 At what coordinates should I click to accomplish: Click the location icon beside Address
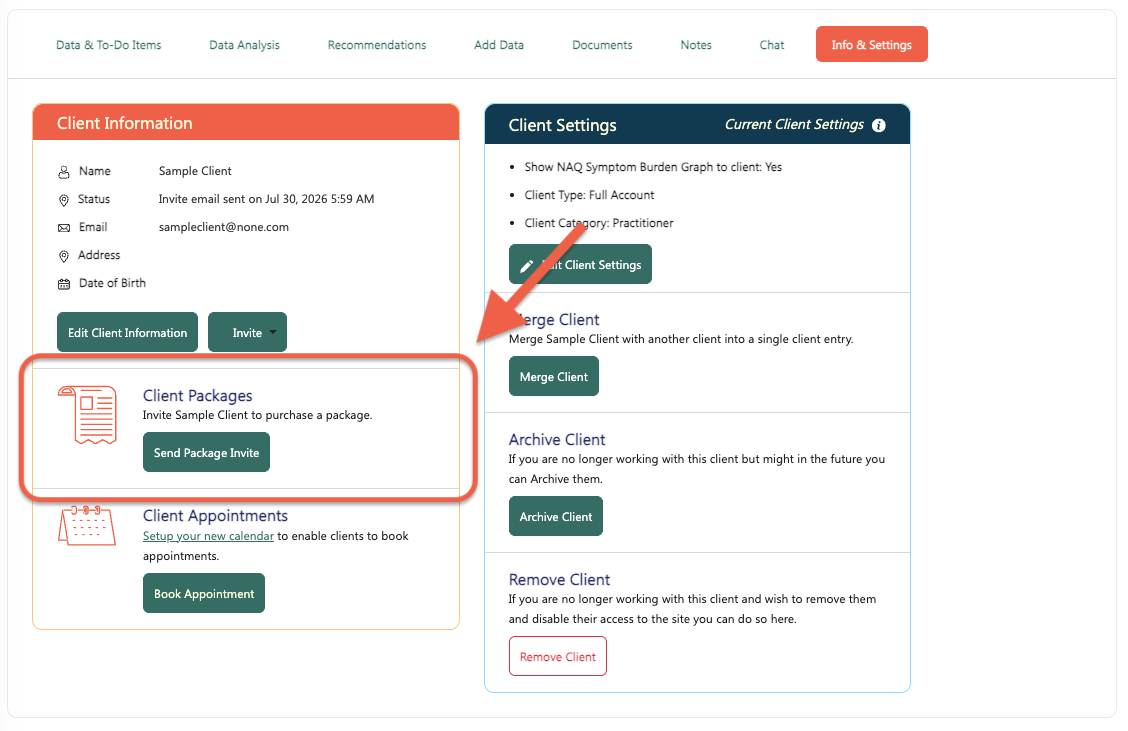tap(64, 256)
